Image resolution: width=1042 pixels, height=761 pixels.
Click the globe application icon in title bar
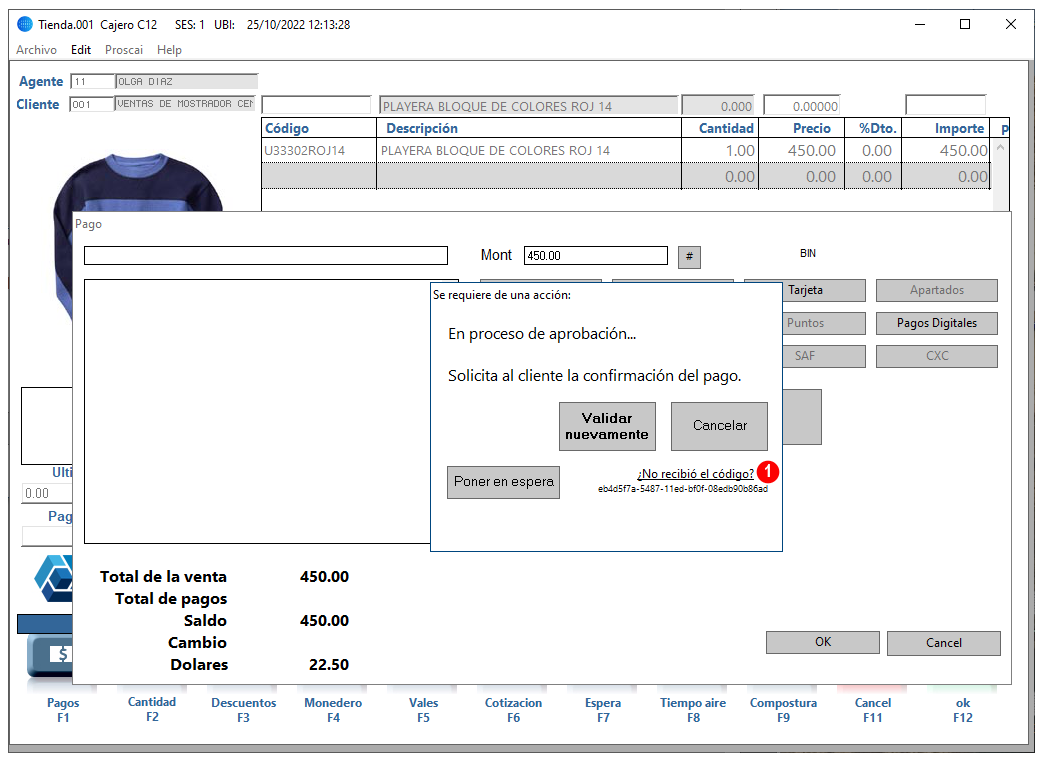pyautogui.click(x=25, y=25)
